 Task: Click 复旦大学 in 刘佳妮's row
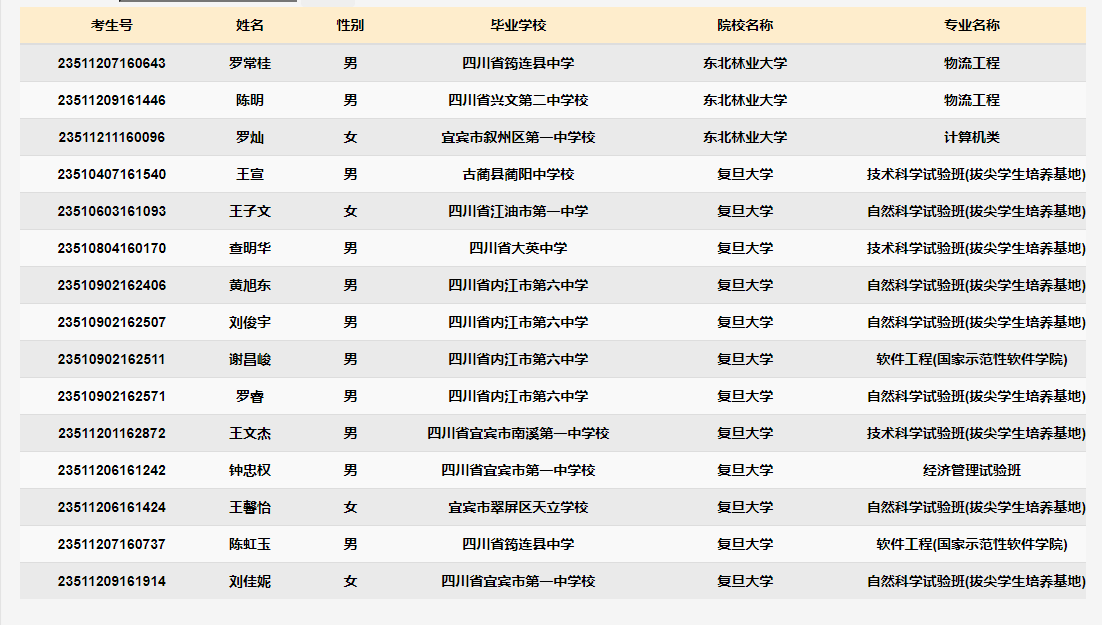coord(745,581)
